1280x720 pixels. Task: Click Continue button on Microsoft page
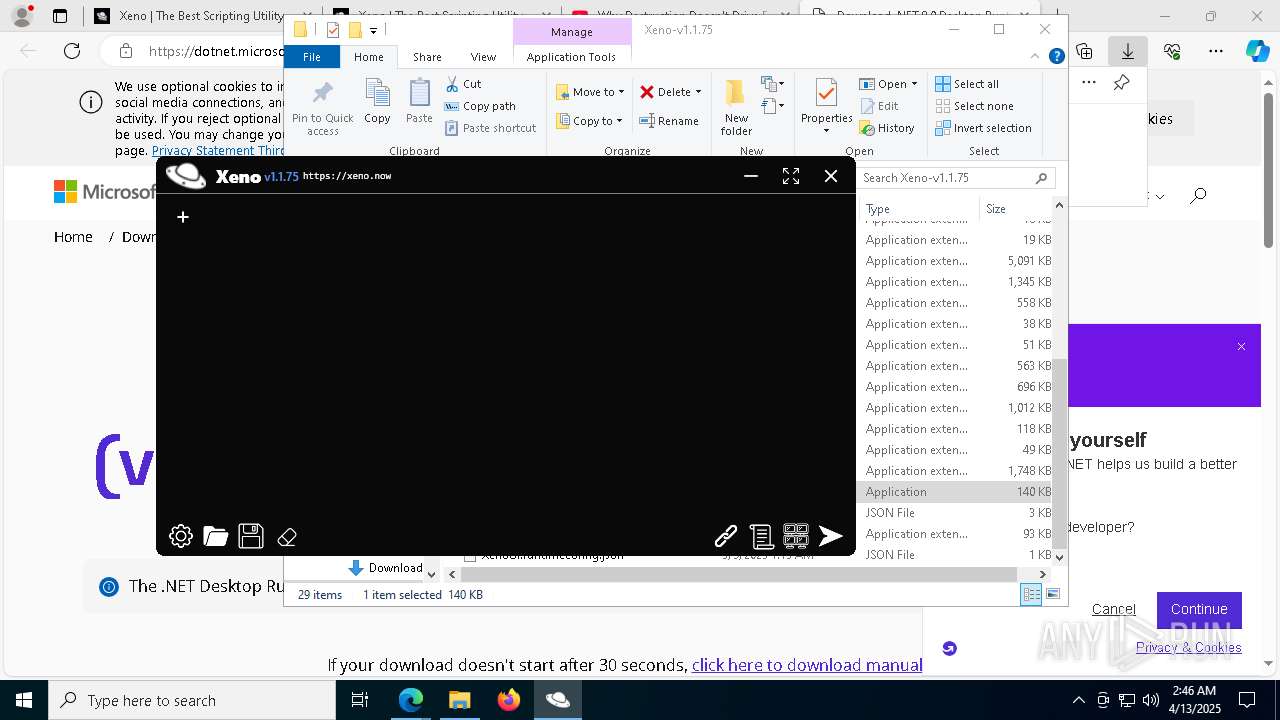(1199, 609)
